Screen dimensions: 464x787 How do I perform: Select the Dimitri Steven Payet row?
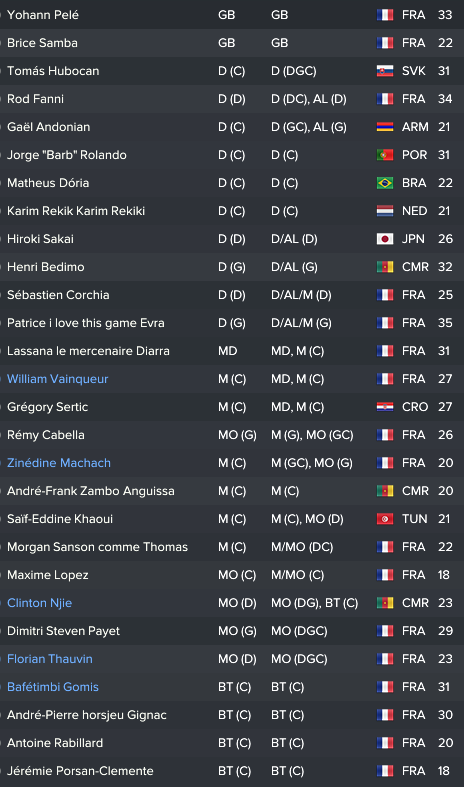[232, 631]
